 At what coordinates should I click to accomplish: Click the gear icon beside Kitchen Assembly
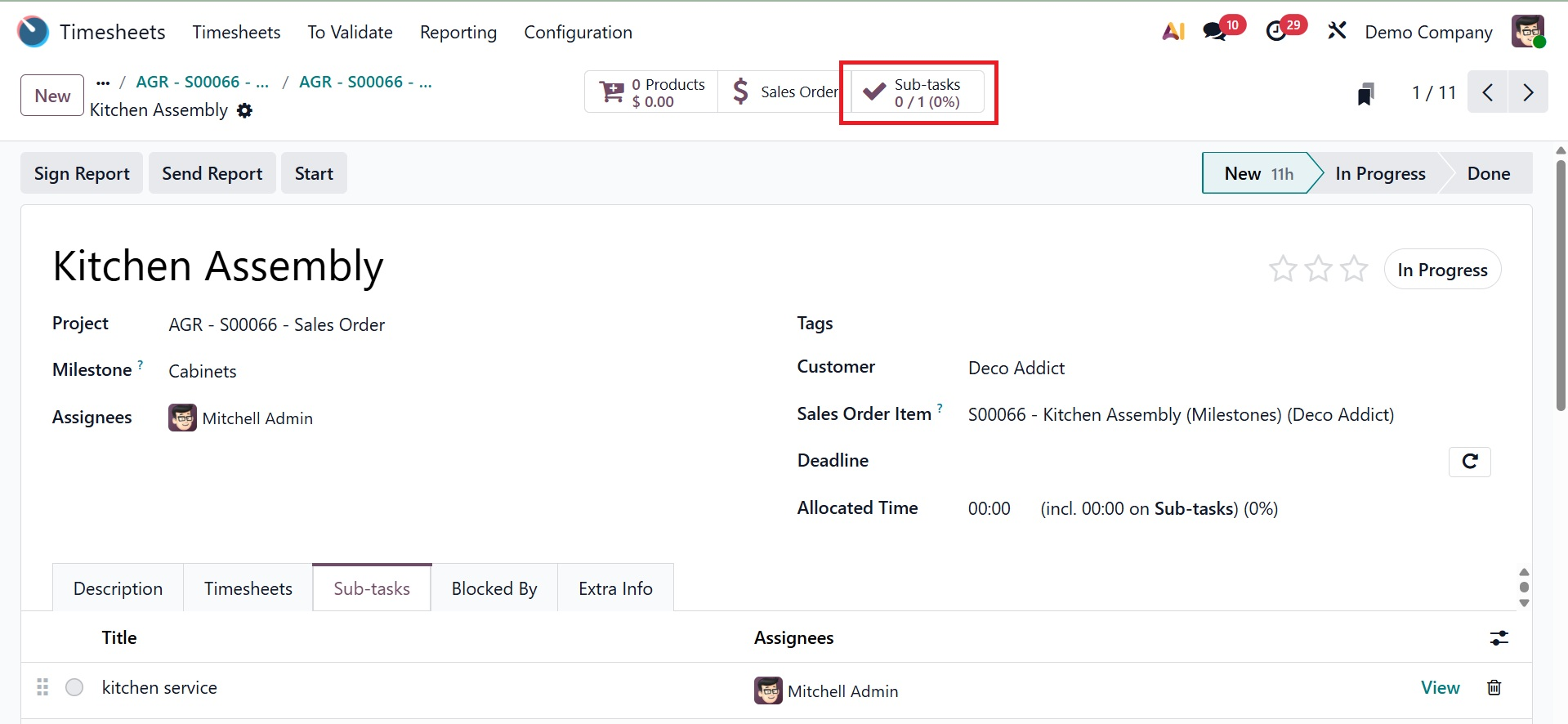[x=244, y=110]
